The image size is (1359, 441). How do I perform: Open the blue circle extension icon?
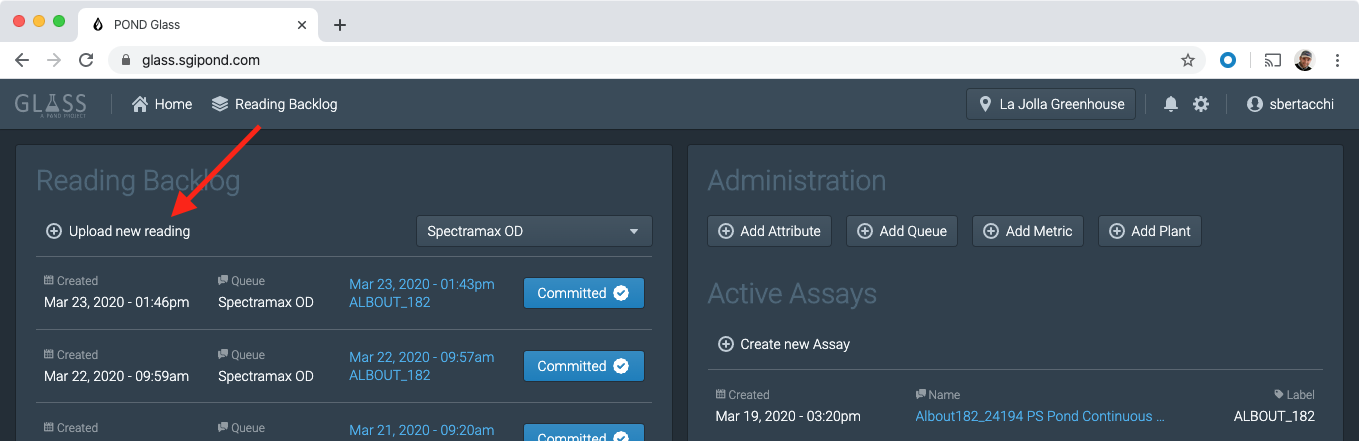pos(1228,60)
